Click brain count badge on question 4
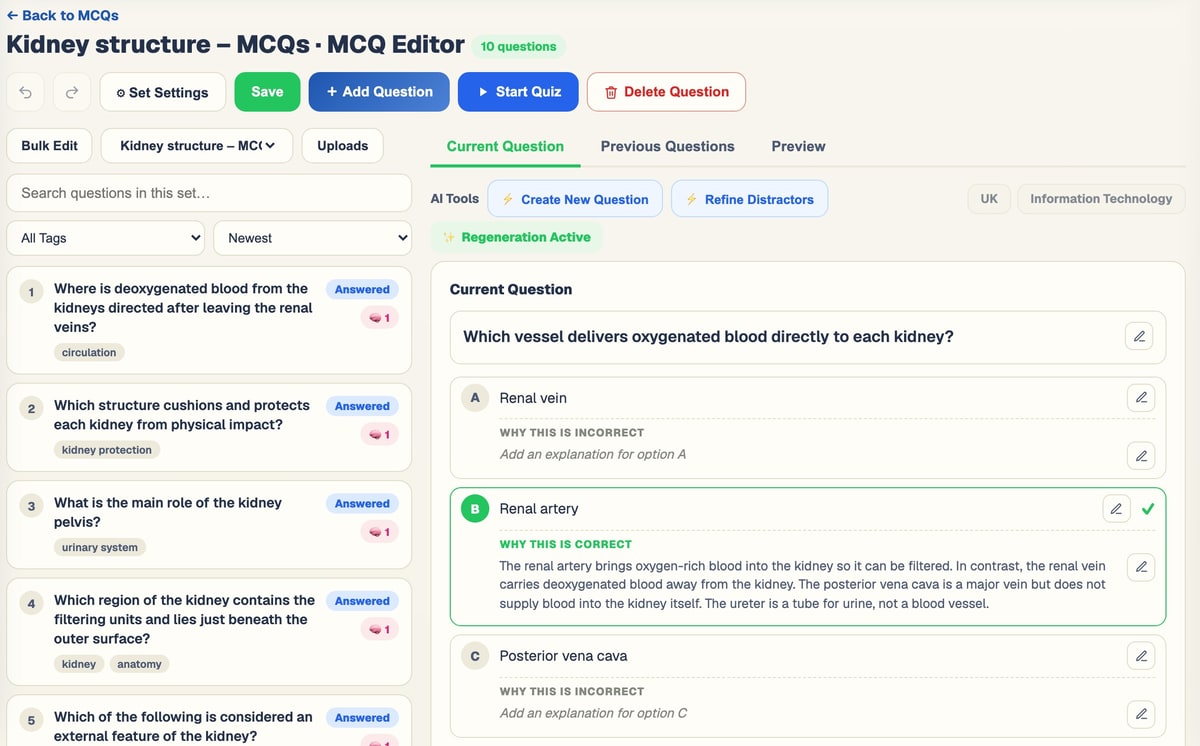This screenshot has width=1200, height=746. tap(379, 629)
